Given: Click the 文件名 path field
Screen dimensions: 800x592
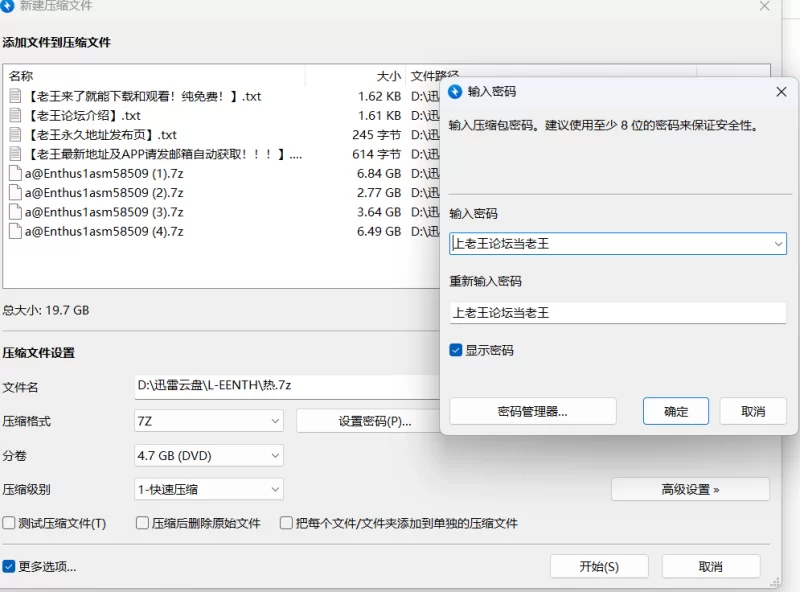Looking at the screenshot, I should (x=287, y=387).
